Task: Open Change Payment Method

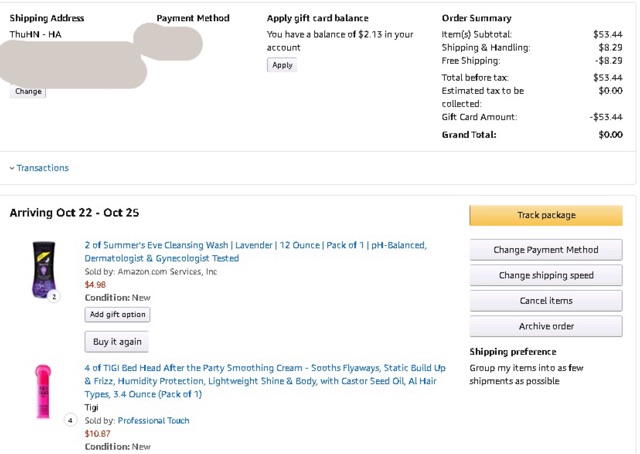Action: click(x=546, y=250)
